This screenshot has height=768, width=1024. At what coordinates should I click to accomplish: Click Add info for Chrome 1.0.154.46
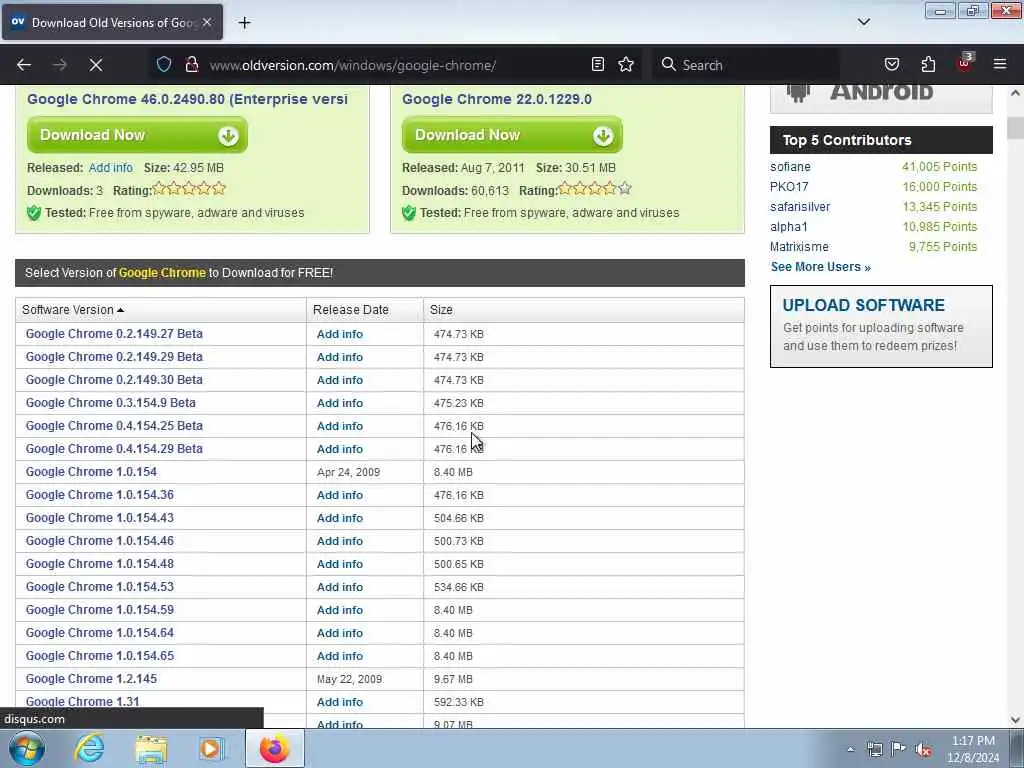[340, 541]
